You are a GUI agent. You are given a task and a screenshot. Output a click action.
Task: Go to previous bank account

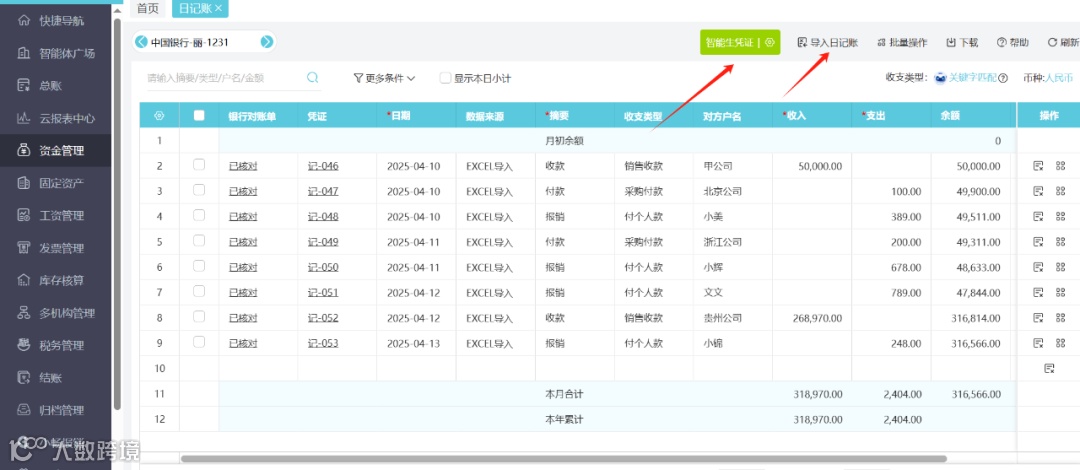(141, 42)
